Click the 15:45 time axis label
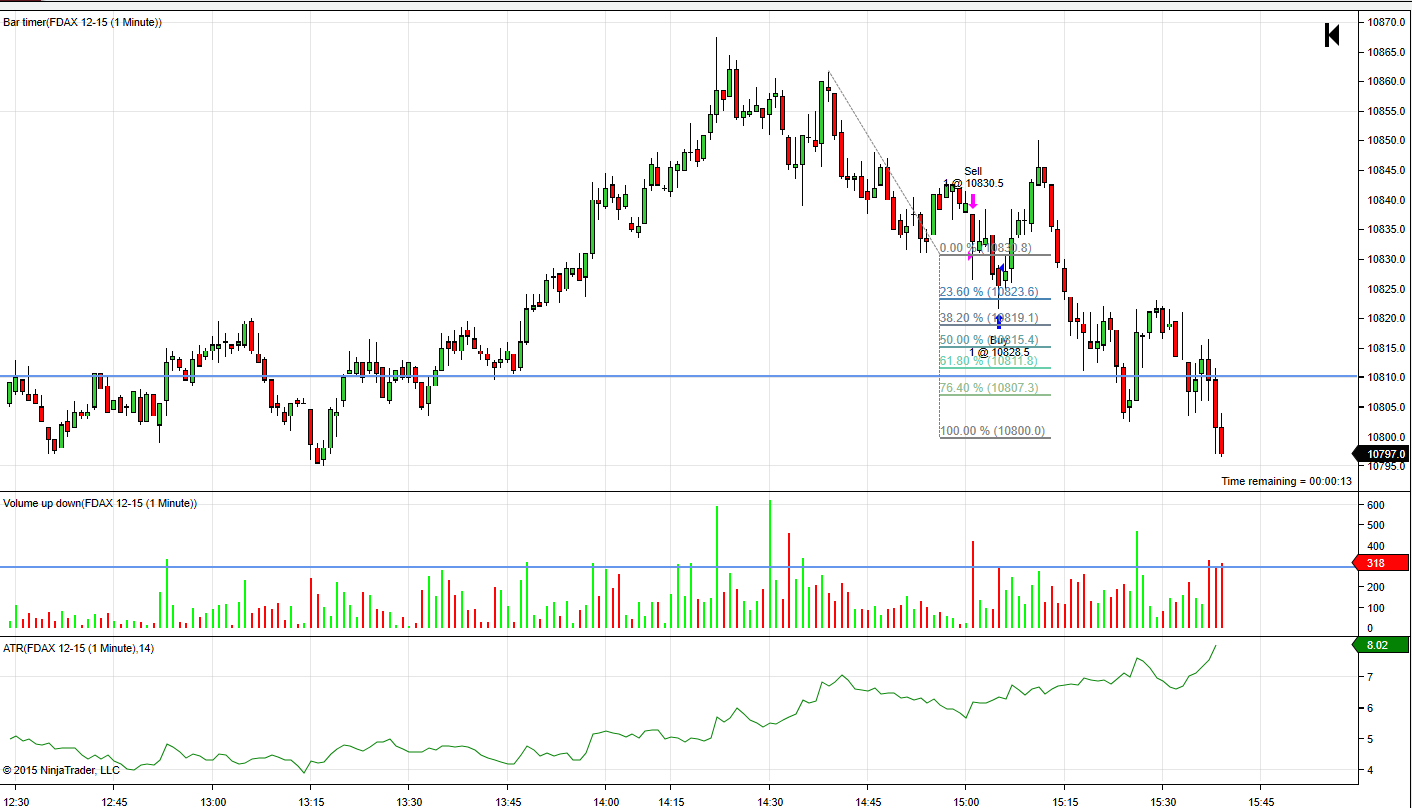 pyautogui.click(x=1261, y=802)
